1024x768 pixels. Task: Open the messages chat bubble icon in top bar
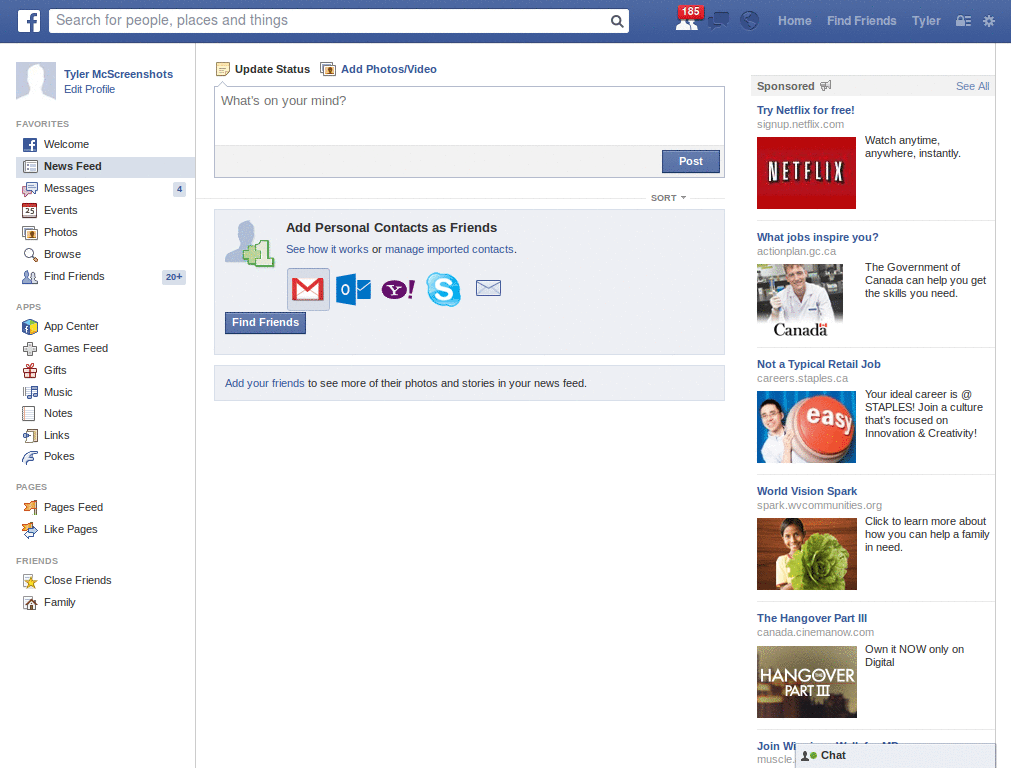pyautogui.click(x=718, y=21)
